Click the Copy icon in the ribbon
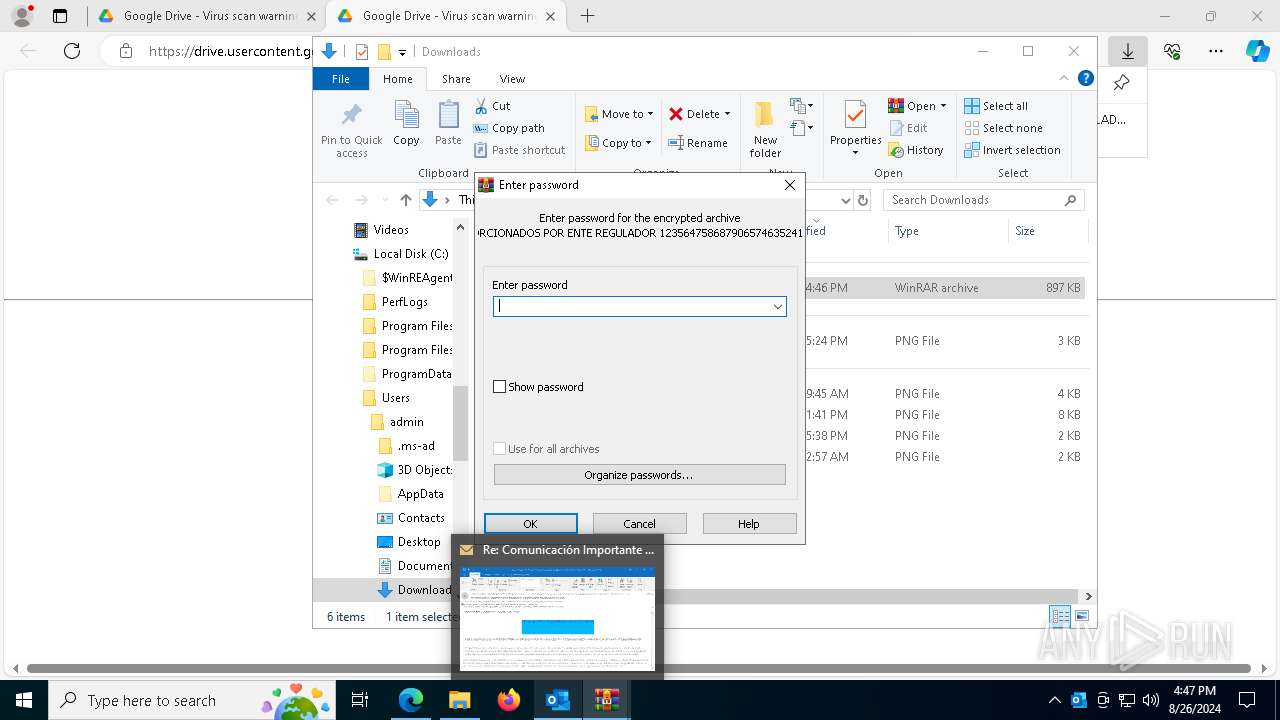 pyautogui.click(x=406, y=115)
